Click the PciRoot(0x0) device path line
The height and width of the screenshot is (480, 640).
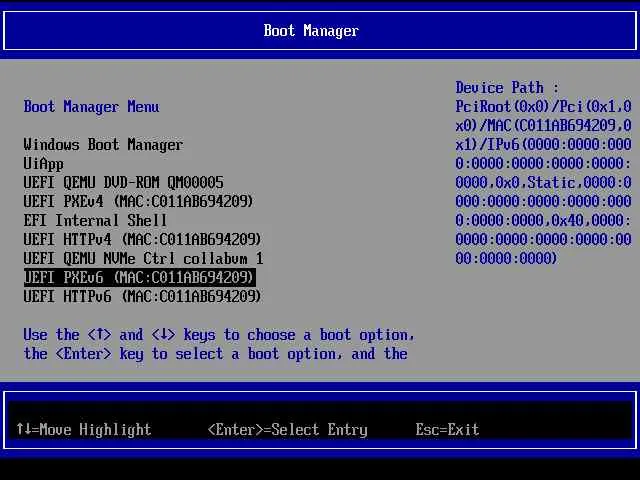543,107
